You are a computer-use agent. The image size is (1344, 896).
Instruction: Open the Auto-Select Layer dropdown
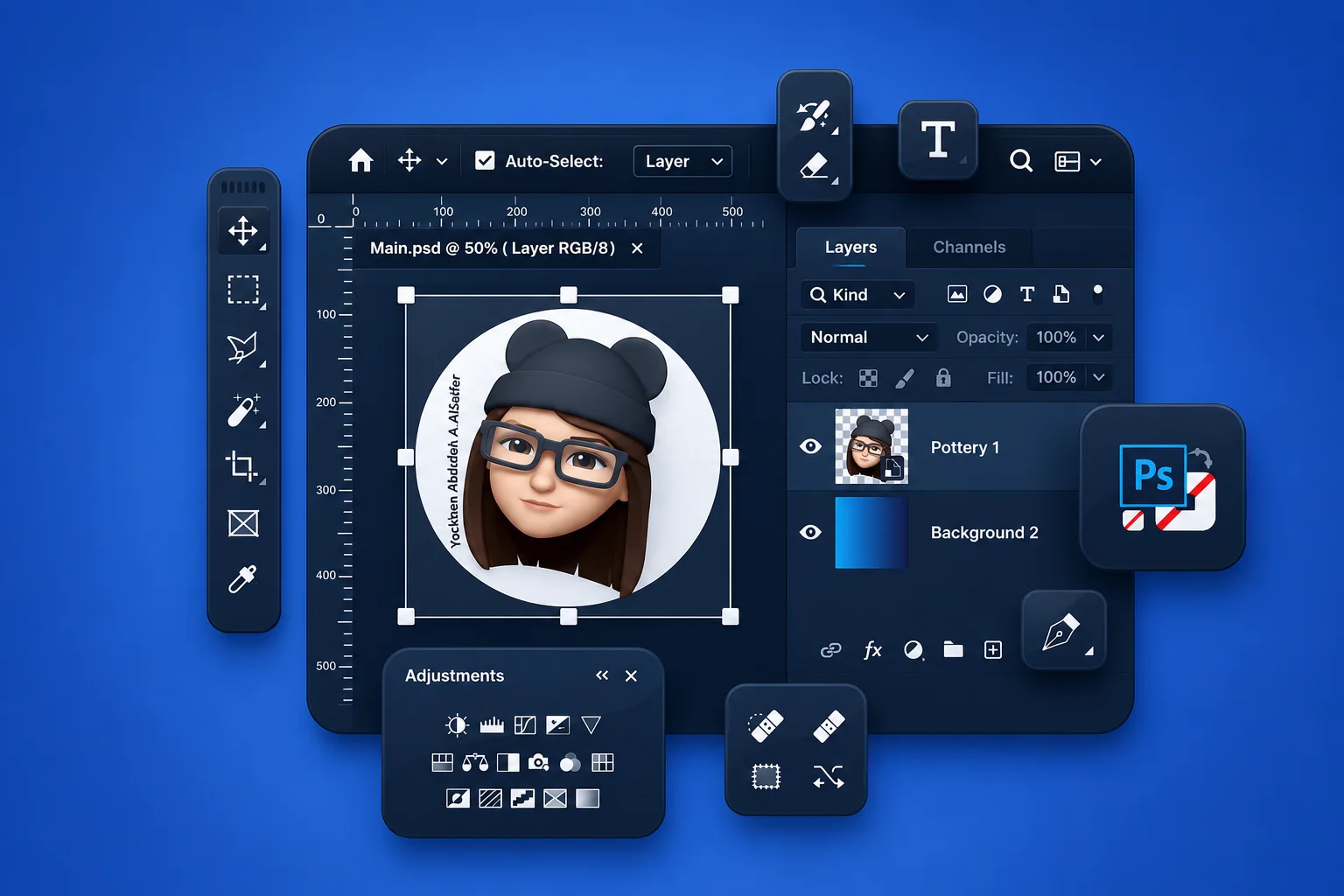[x=682, y=161]
